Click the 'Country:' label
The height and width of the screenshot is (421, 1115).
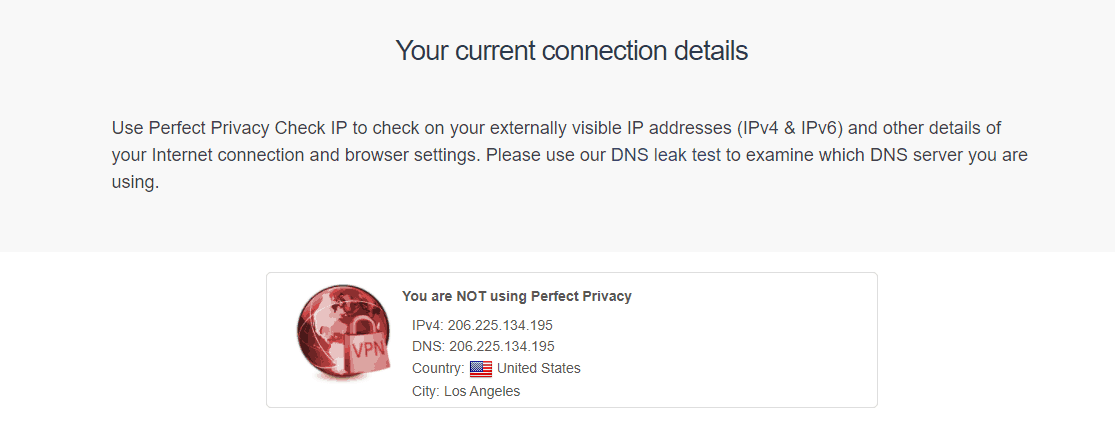pyautogui.click(x=438, y=368)
